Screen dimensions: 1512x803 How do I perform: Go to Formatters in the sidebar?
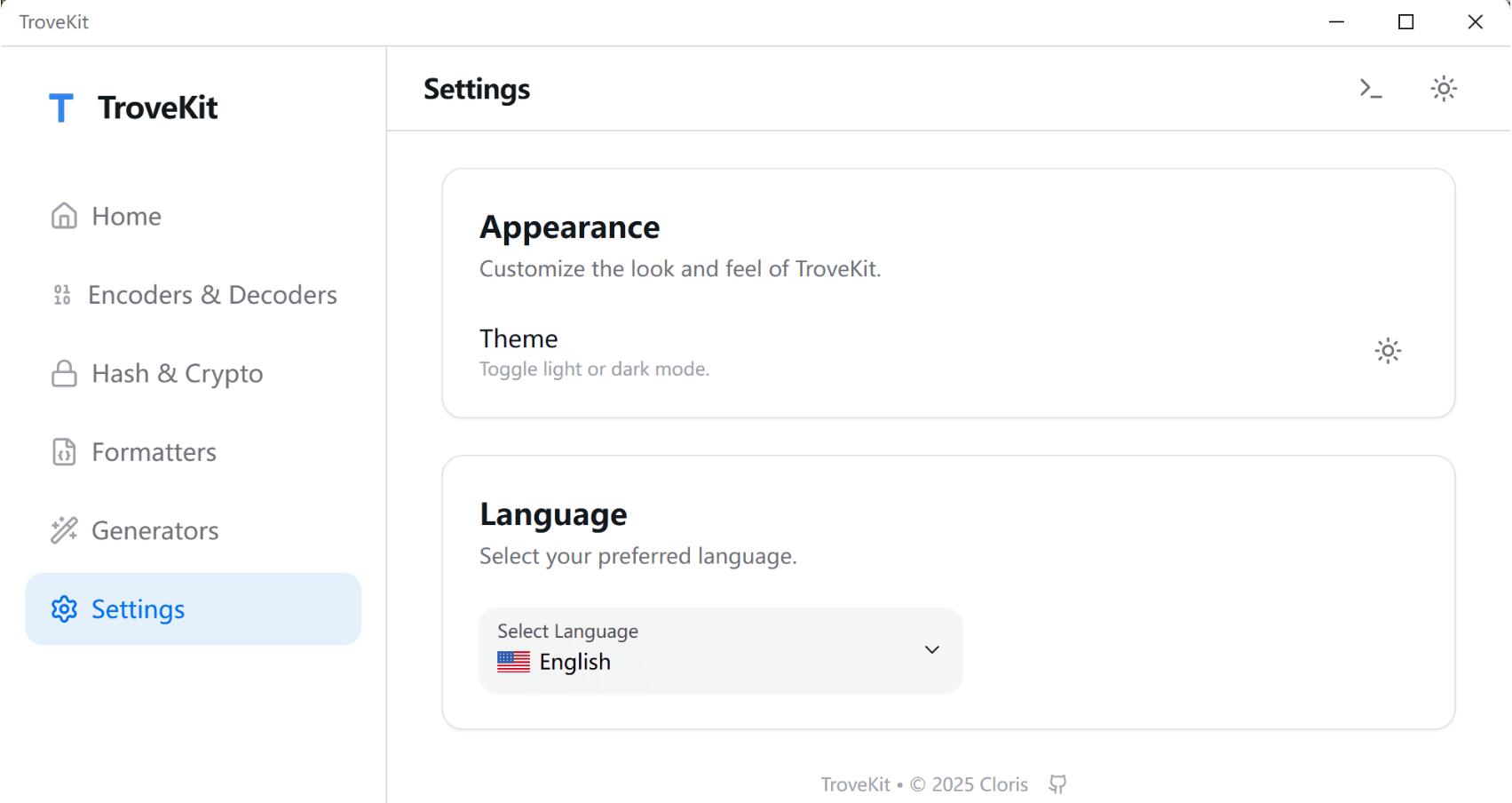pyautogui.click(x=154, y=452)
